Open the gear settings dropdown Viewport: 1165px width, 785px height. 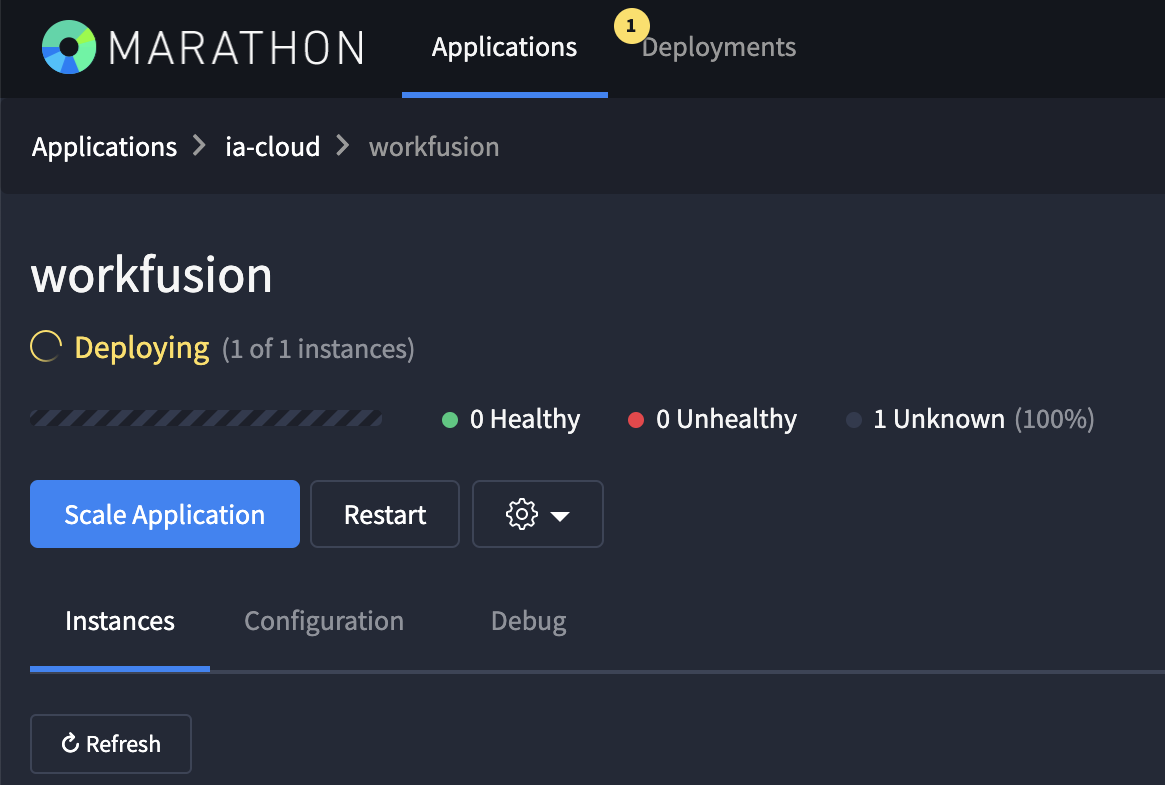[x=538, y=514]
